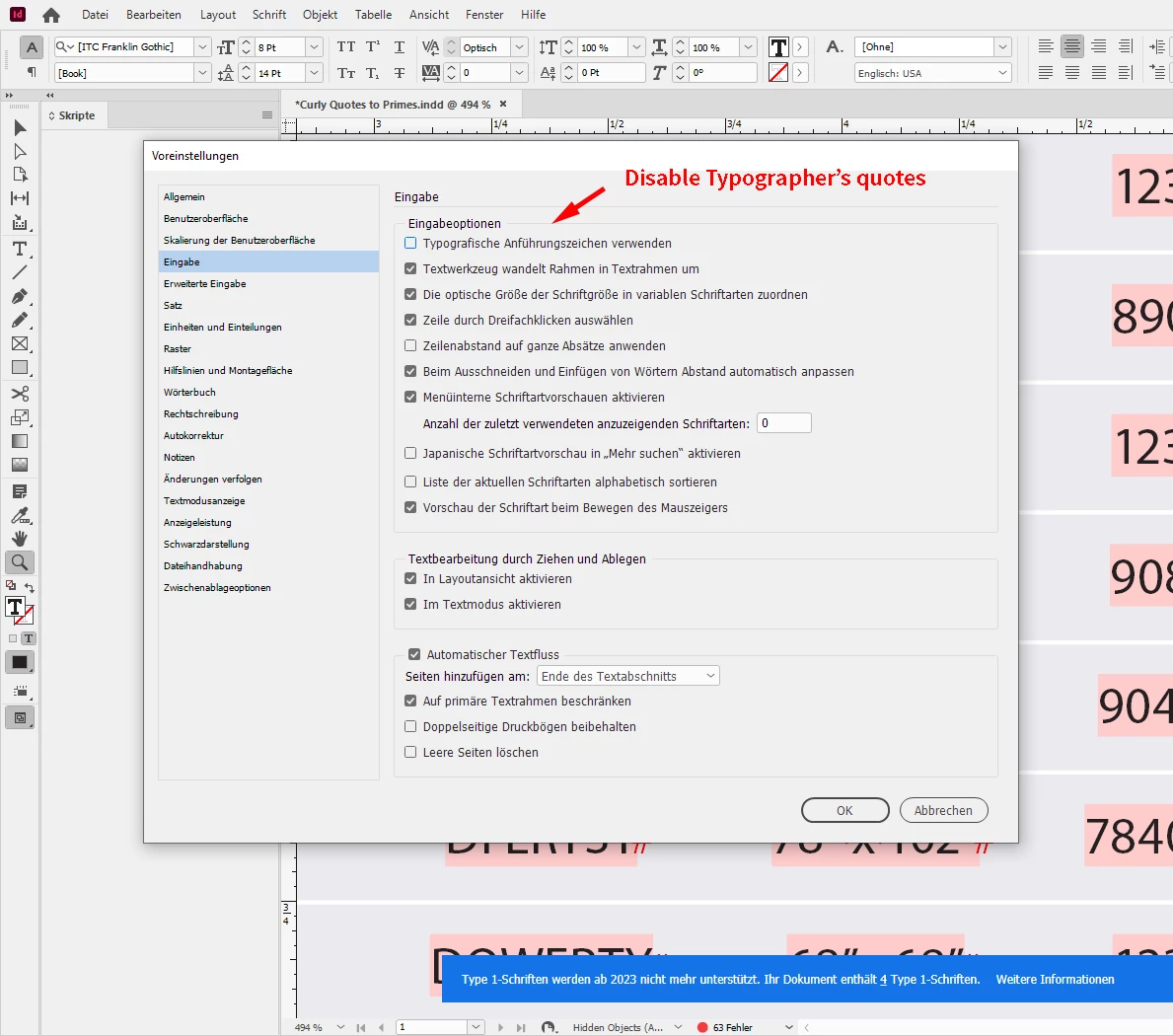The image size is (1173, 1036).
Task: Toggle In Layoutansicht aktivieren
Action: [410, 578]
